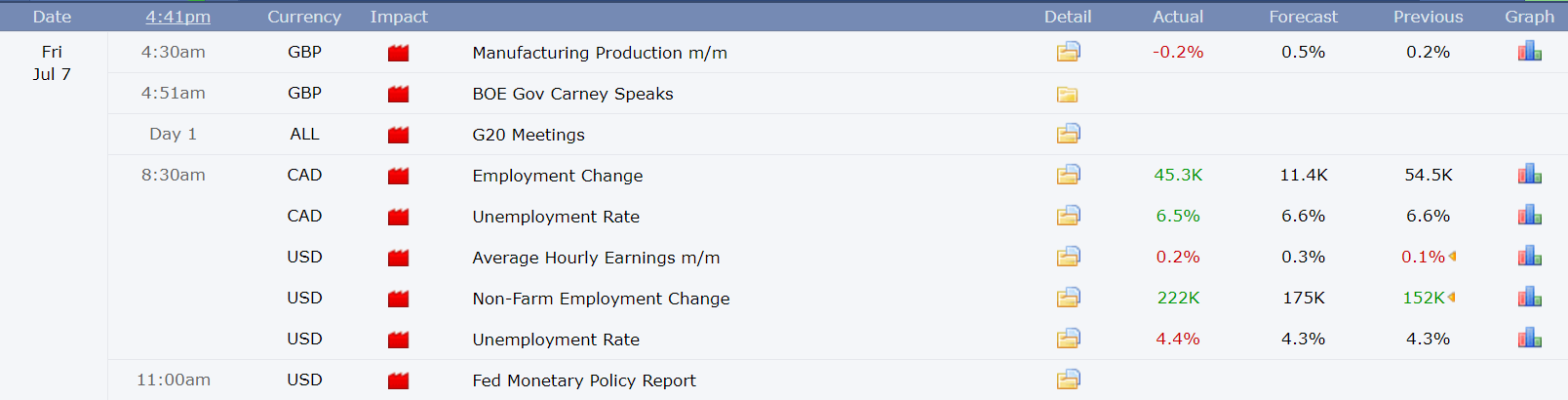Click red impact icon for Average Hourly Earnings
Screen dimensions: 1568x400
click(398, 258)
